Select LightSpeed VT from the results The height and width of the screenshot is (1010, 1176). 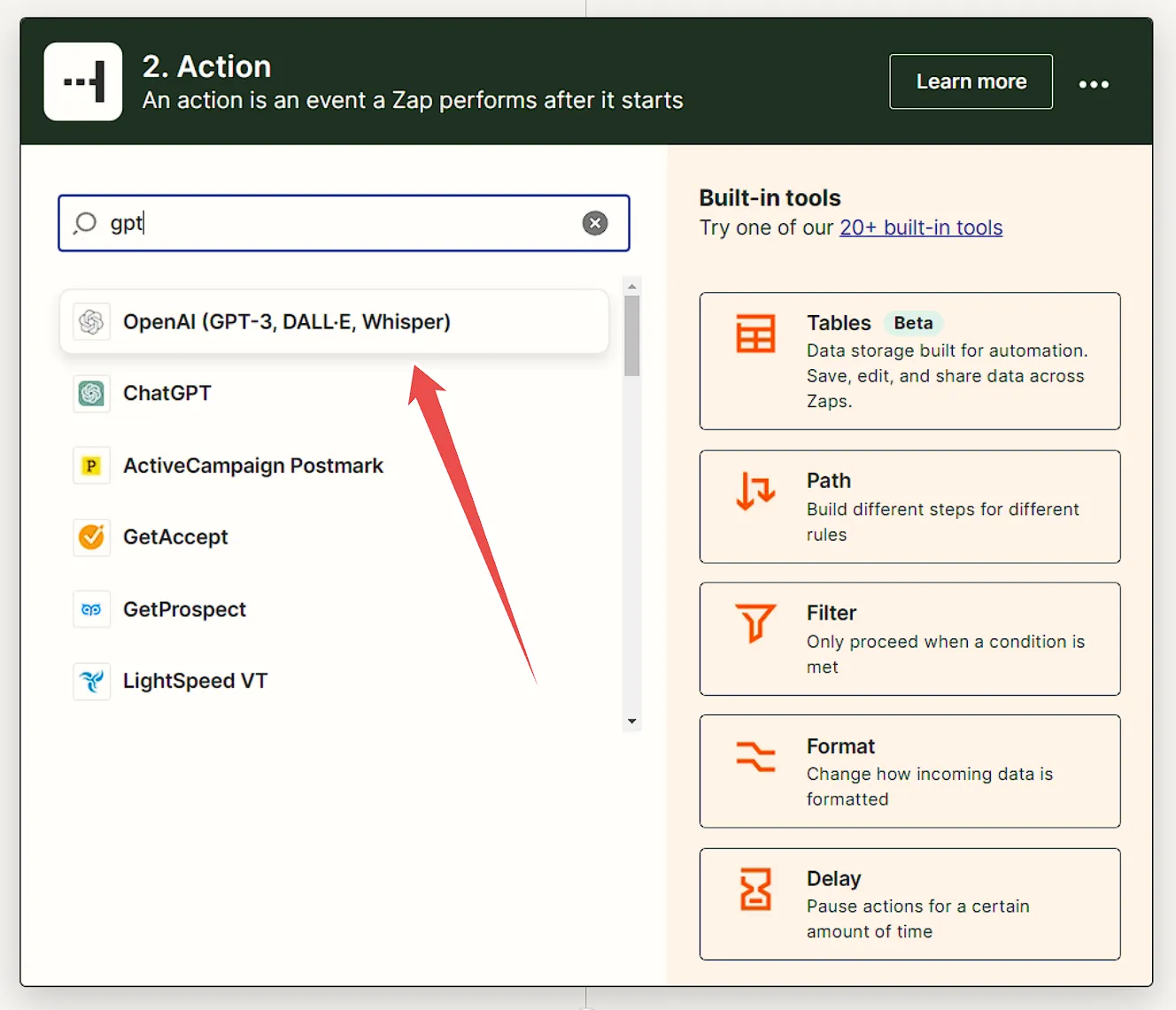(334, 681)
